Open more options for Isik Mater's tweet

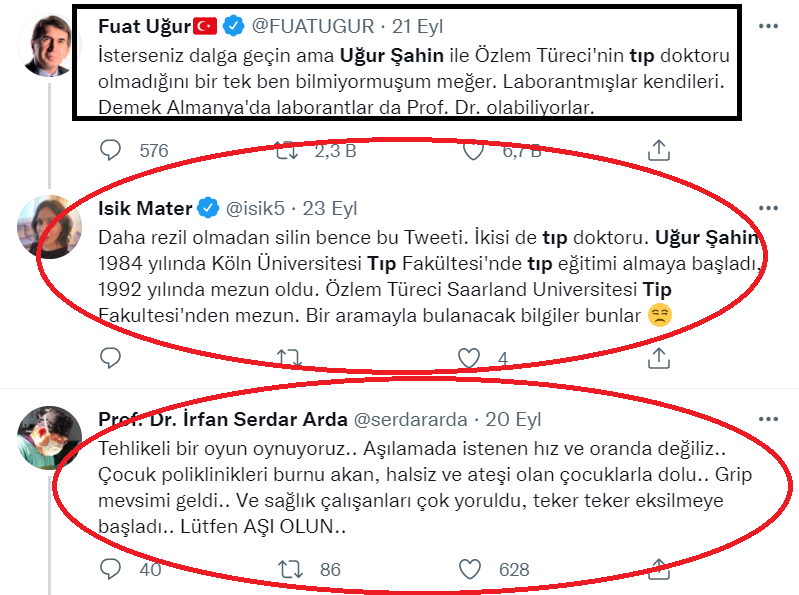tap(767, 209)
